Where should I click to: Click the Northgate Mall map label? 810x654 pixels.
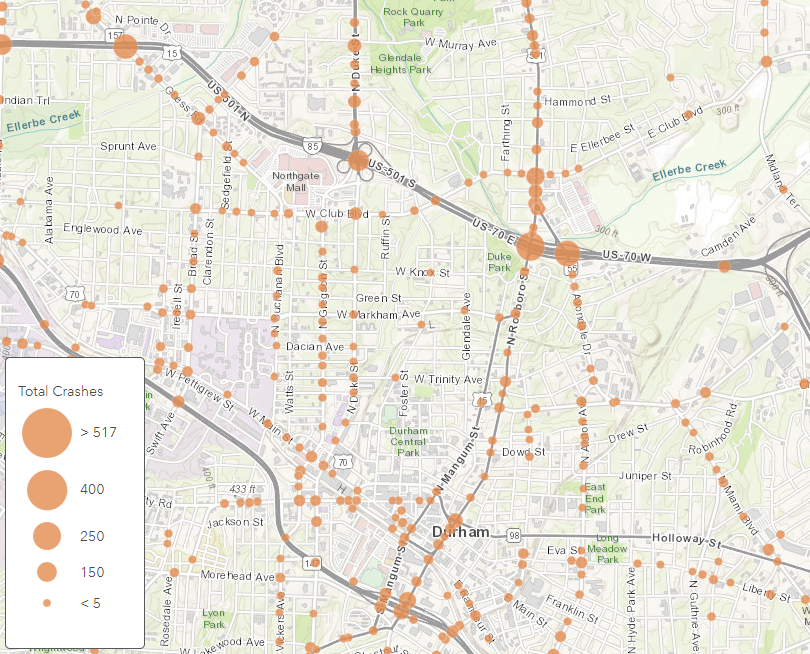point(295,181)
